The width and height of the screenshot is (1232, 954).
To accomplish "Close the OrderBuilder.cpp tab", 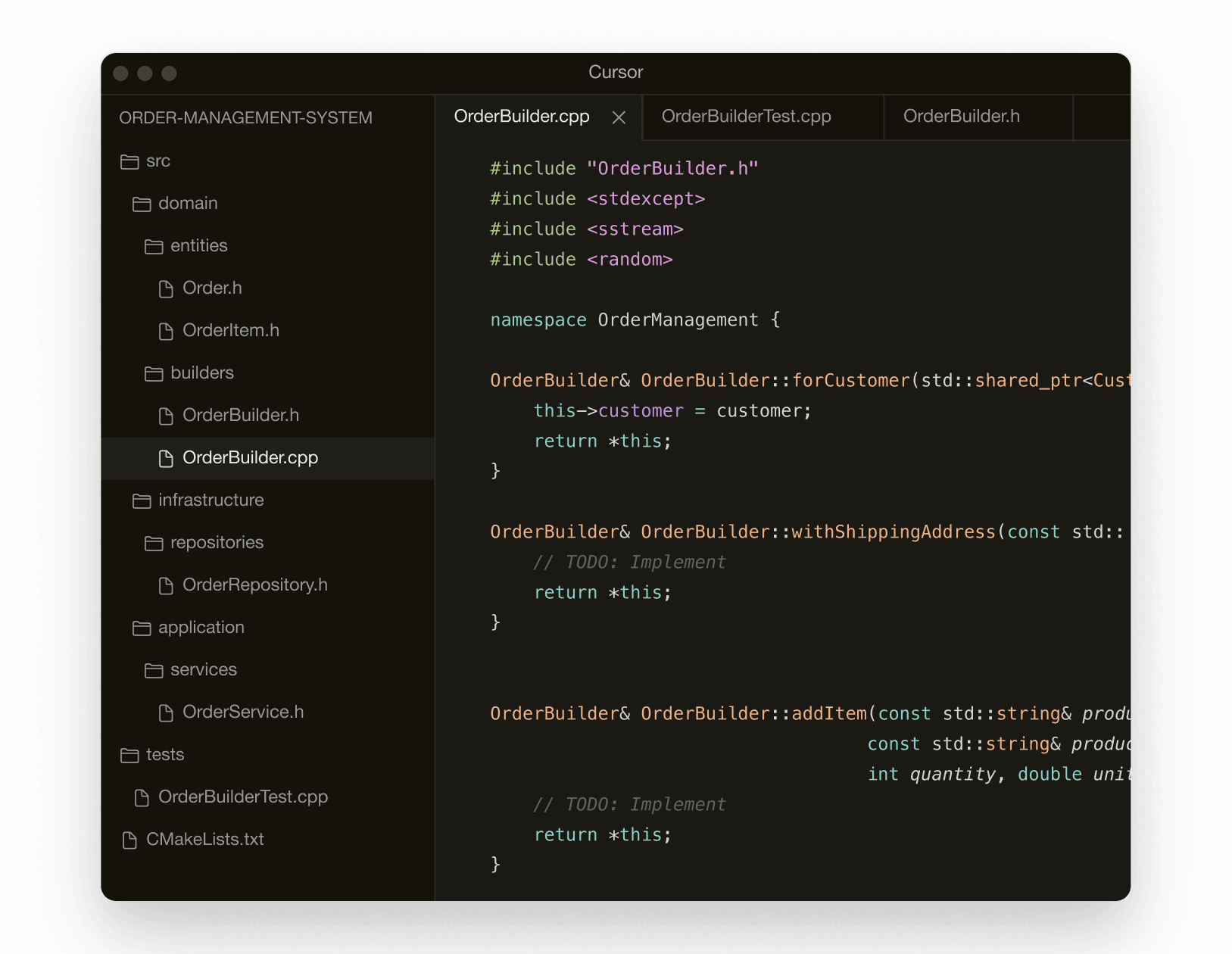I will point(619,117).
